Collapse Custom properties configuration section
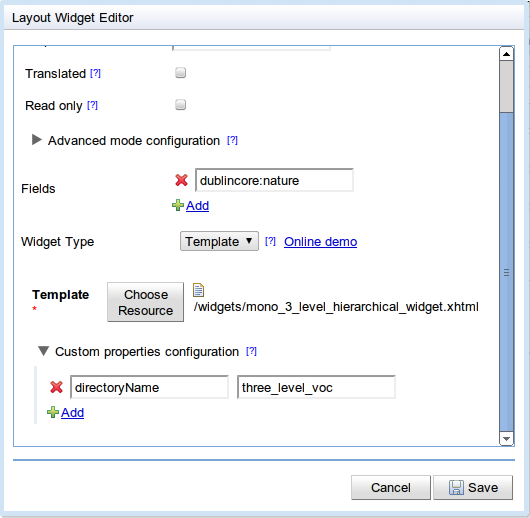Image resolution: width=530 pixels, height=518 pixels. click(x=43, y=351)
